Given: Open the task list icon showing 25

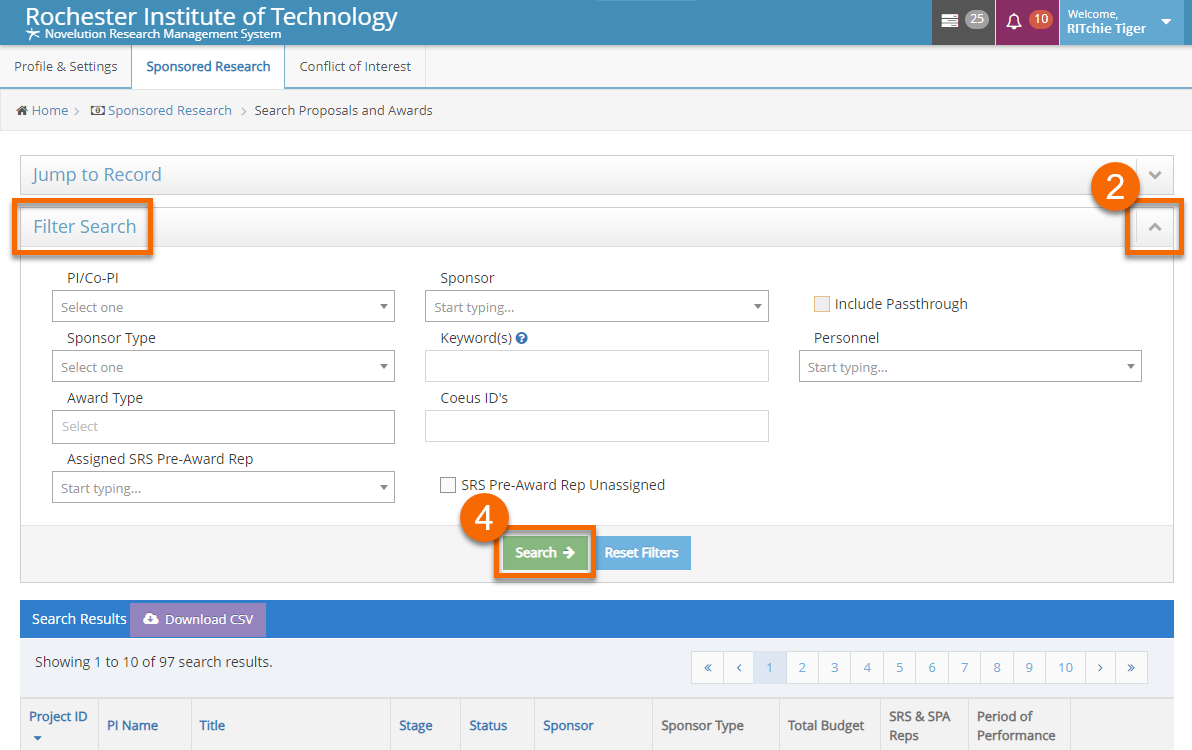Looking at the screenshot, I should point(950,21).
